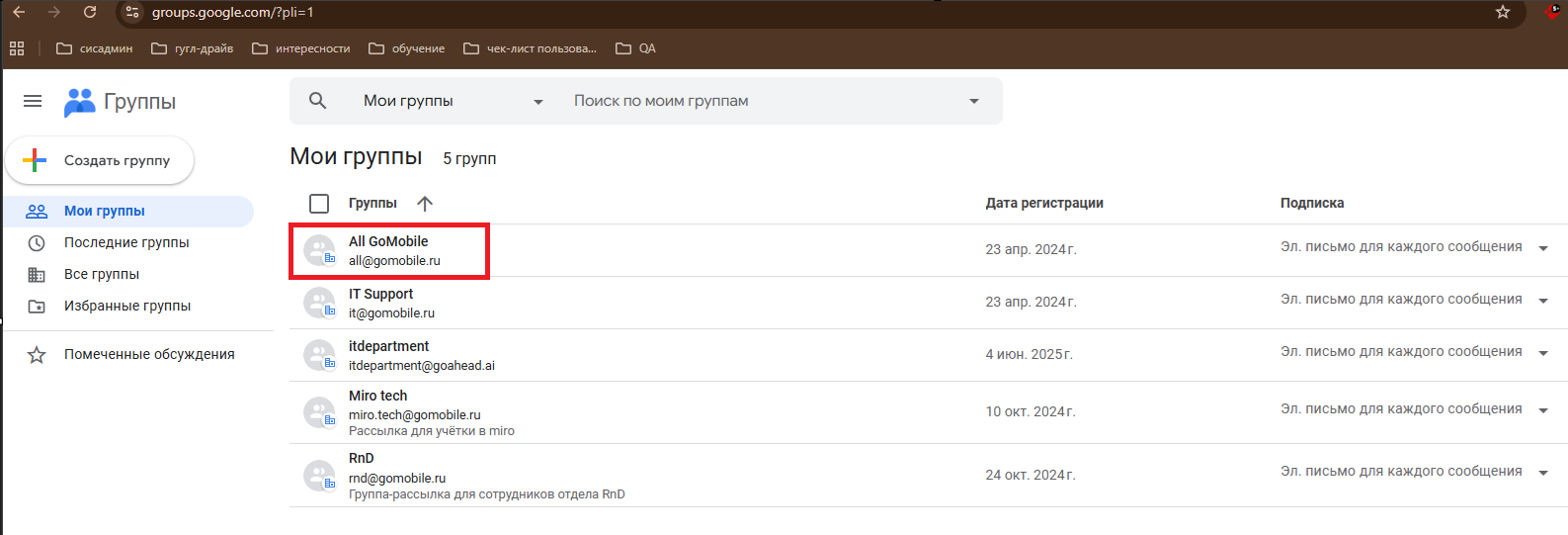Click the Google Groups logo icon

click(x=79, y=102)
